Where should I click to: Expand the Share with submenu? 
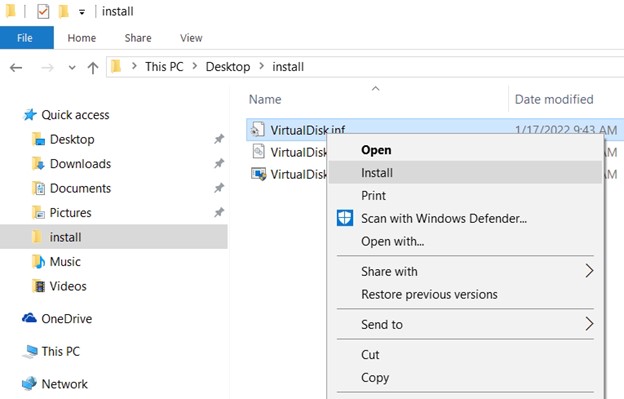tap(465, 271)
